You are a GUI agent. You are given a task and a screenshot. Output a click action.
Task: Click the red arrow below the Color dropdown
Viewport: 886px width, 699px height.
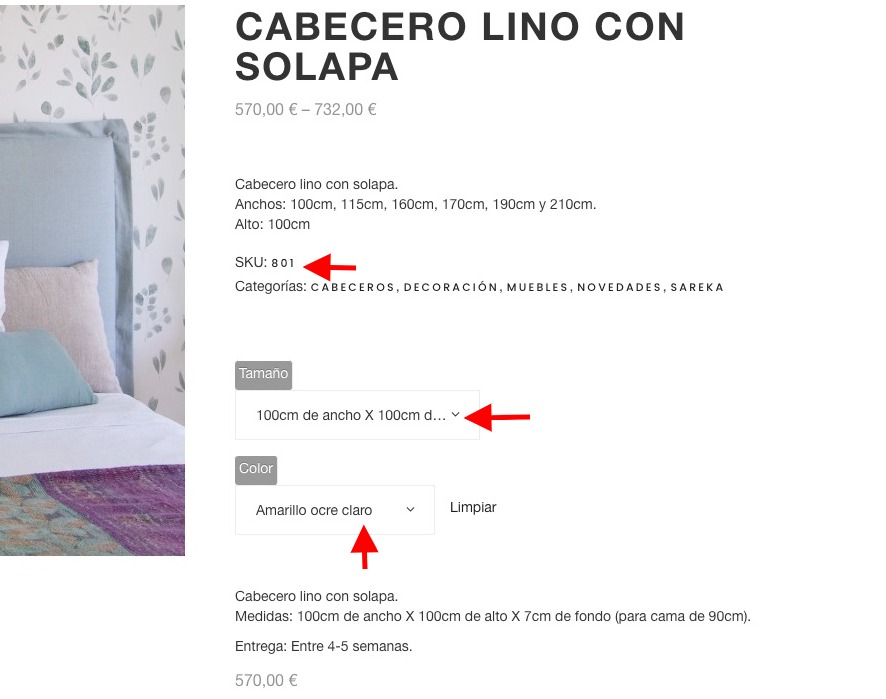click(x=364, y=546)
